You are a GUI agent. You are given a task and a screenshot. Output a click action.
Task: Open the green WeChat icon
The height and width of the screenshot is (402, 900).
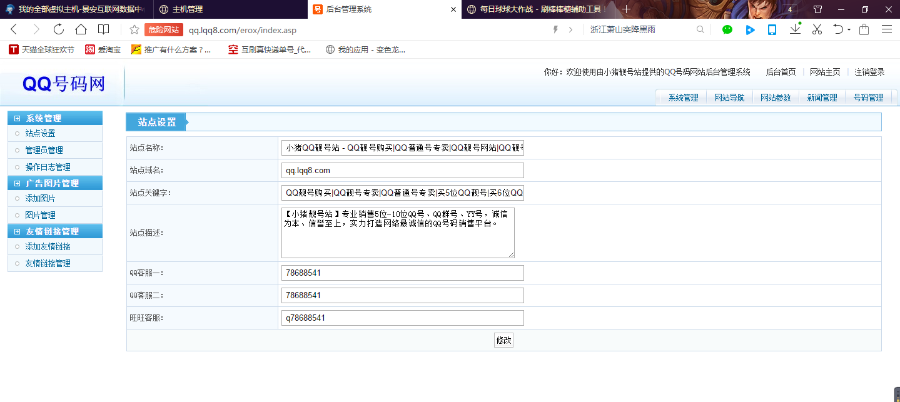(727, 30)
